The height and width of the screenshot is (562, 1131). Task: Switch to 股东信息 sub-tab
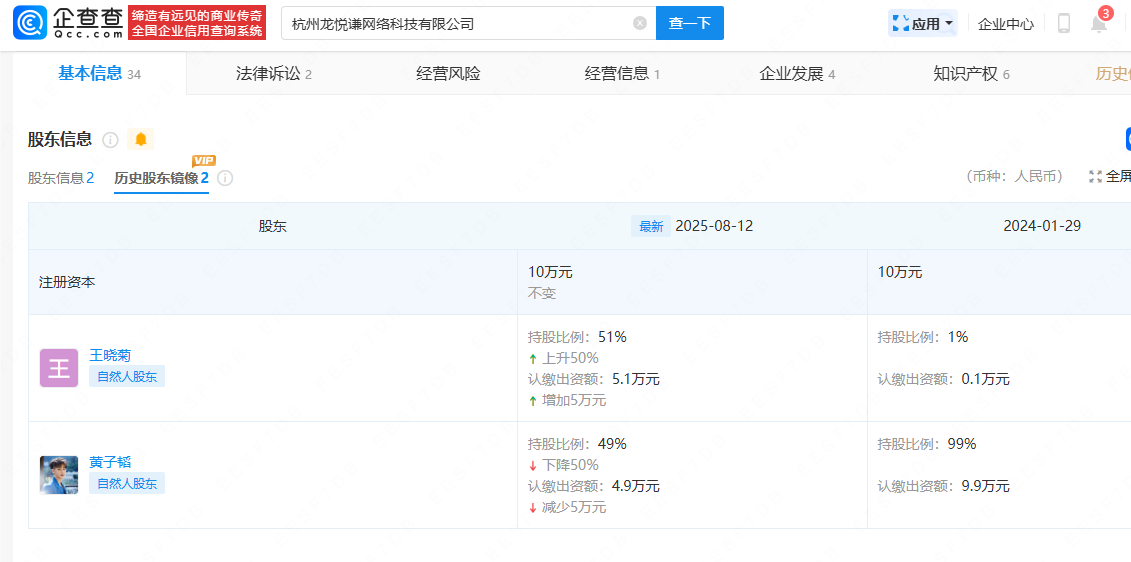(60, 178)
